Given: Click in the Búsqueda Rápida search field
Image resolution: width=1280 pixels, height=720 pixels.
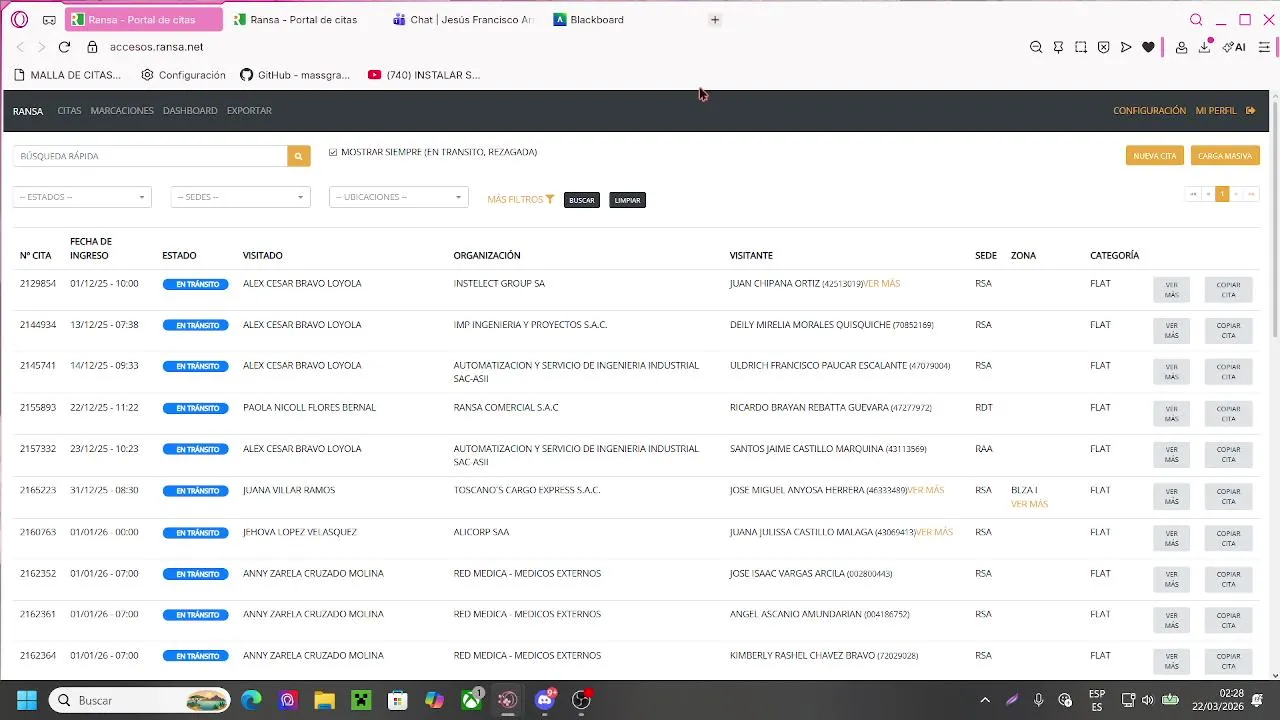Looking at the screenshot, I should click(x=150, y=156).
